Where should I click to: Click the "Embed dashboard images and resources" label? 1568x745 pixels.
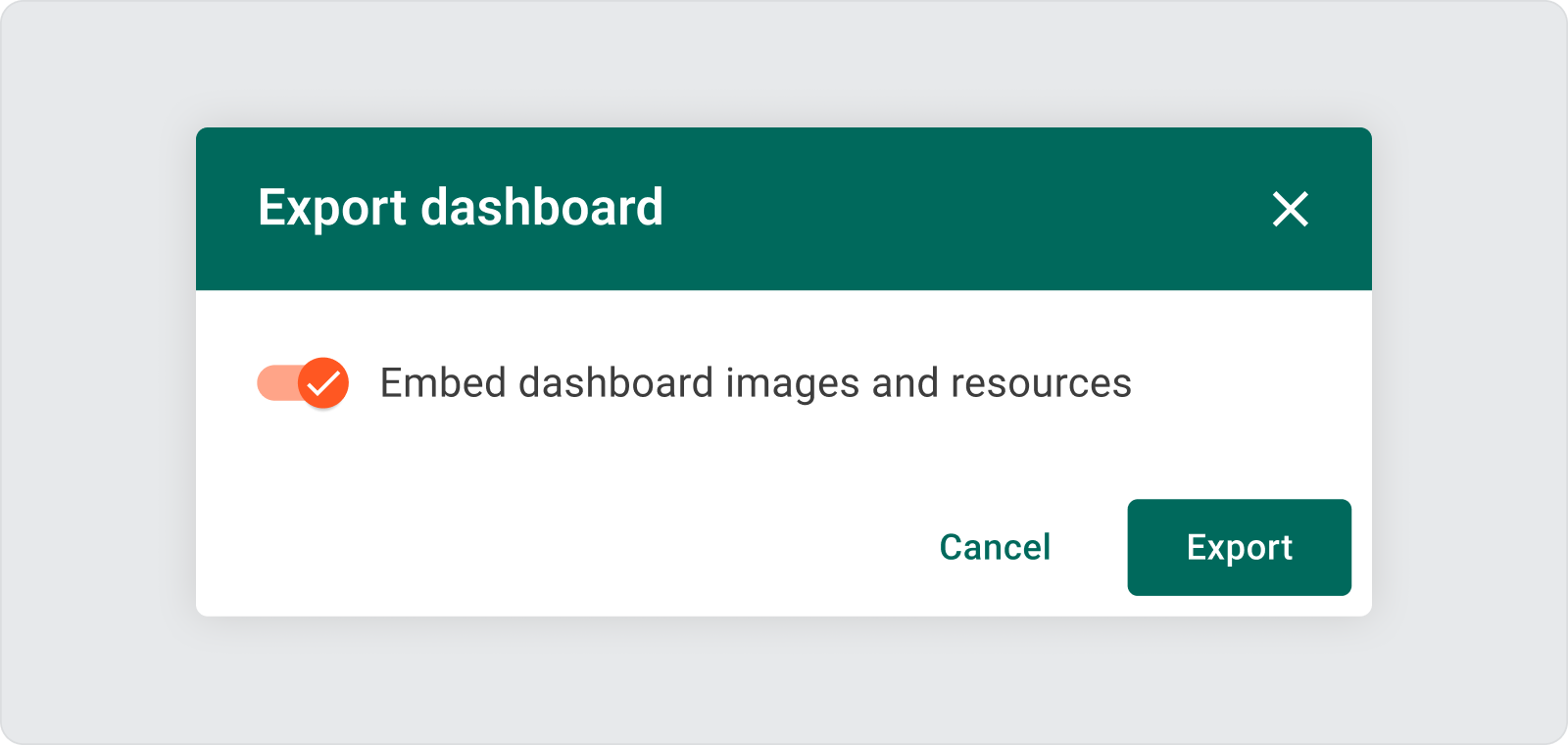click(x=755, y=382)
